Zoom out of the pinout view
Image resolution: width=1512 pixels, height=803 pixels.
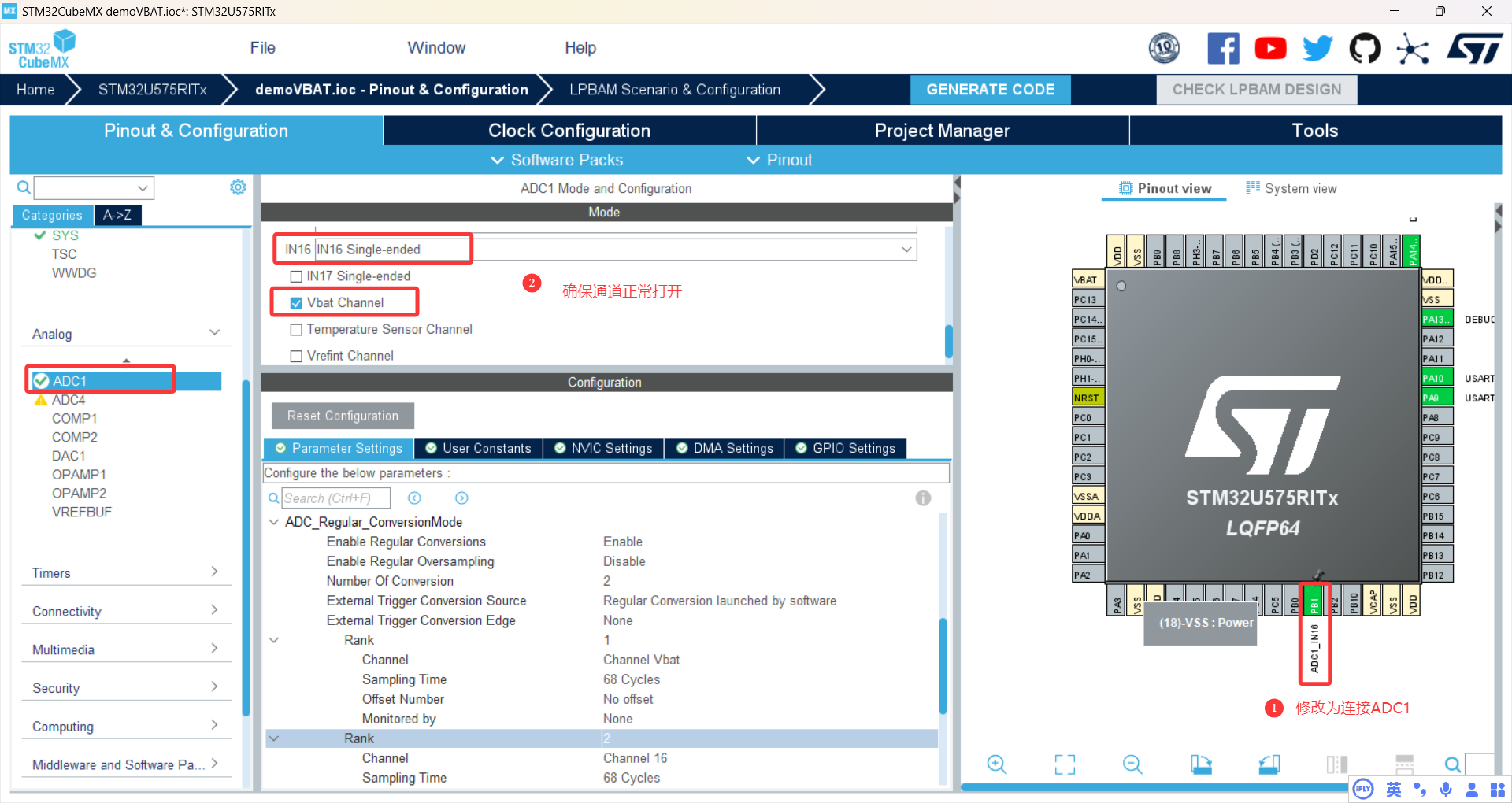1132,764
